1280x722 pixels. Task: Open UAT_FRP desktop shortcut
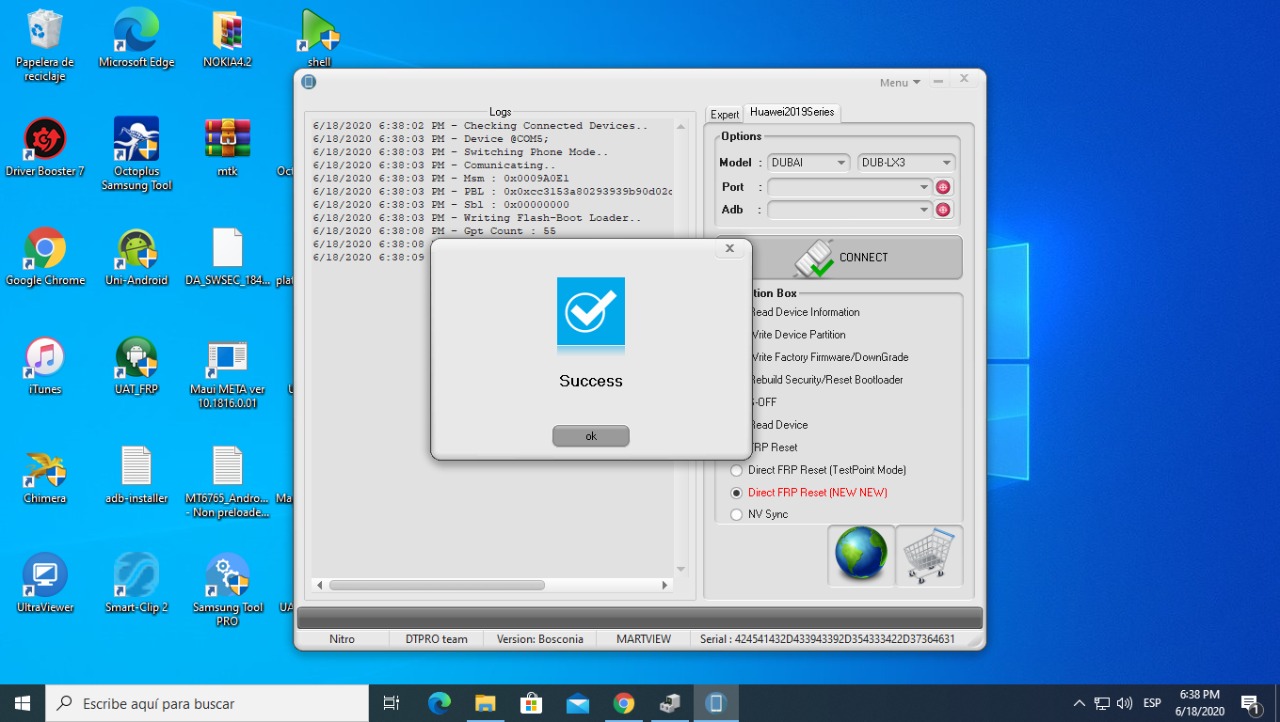136,366
